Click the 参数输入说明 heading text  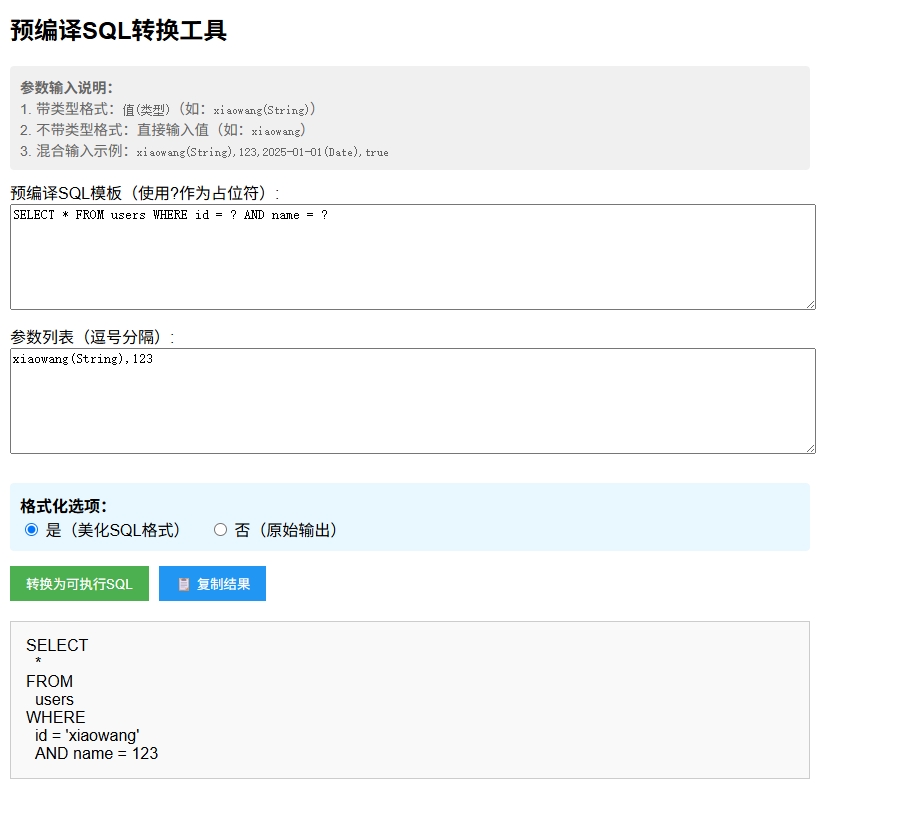[x=66, y=88]
